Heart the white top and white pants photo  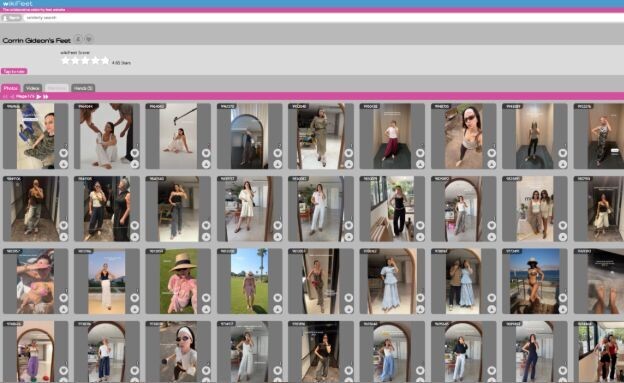[x=349, y=225]
